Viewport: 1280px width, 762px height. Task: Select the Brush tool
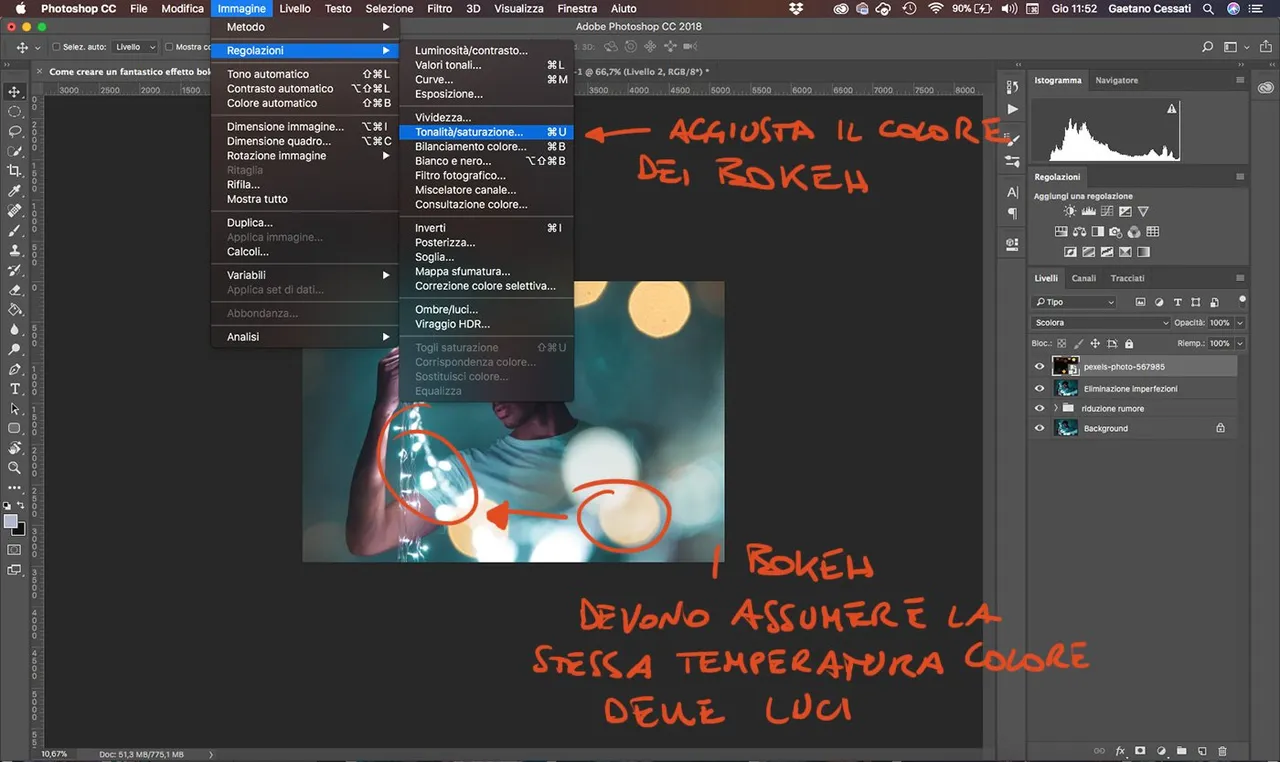coord(15,230)
